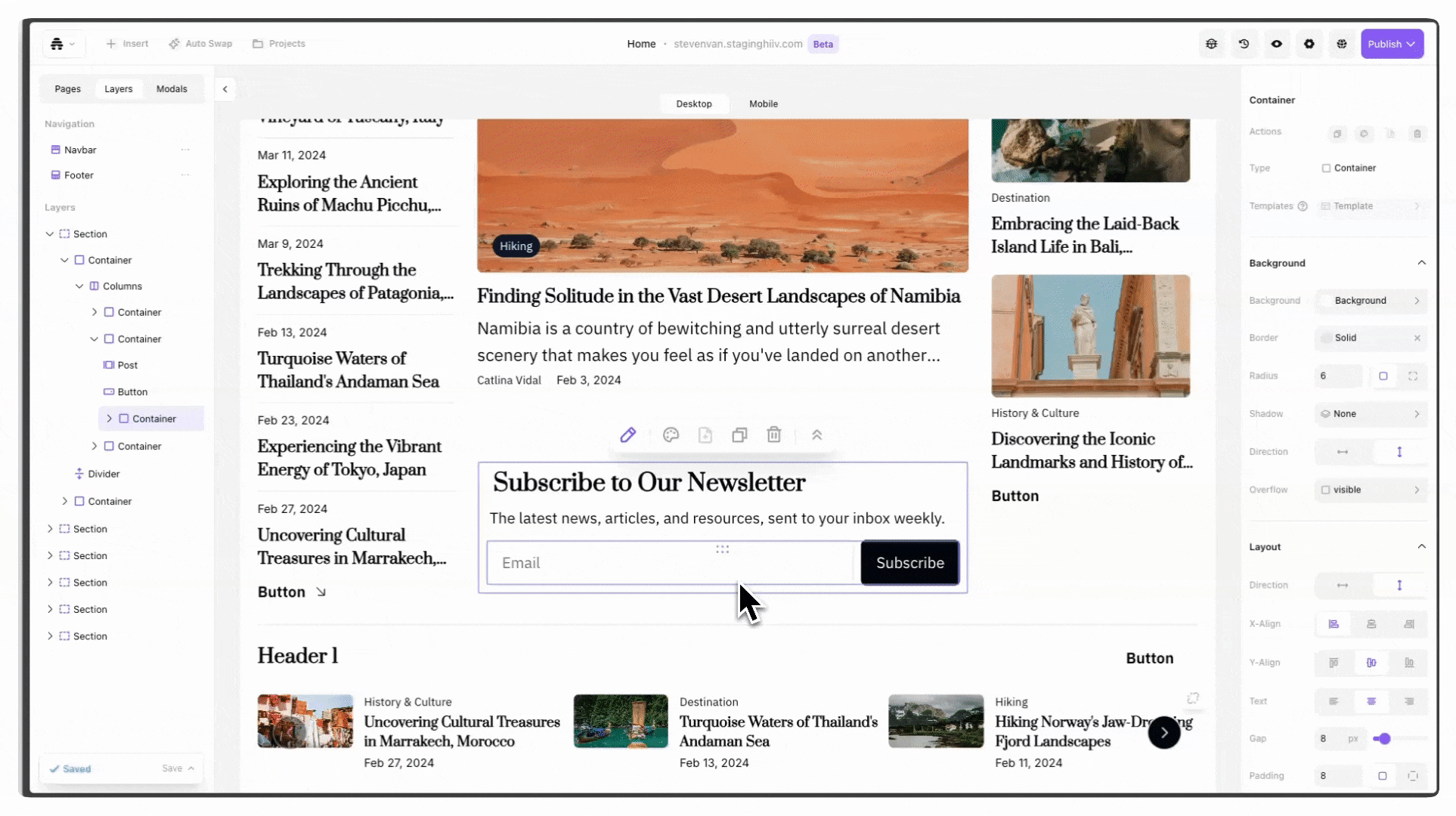The height and width of the screenshot is (816, 1456).
Task: Click the Radius value field
Action: pyautogui.click(x=1338, y=376)
